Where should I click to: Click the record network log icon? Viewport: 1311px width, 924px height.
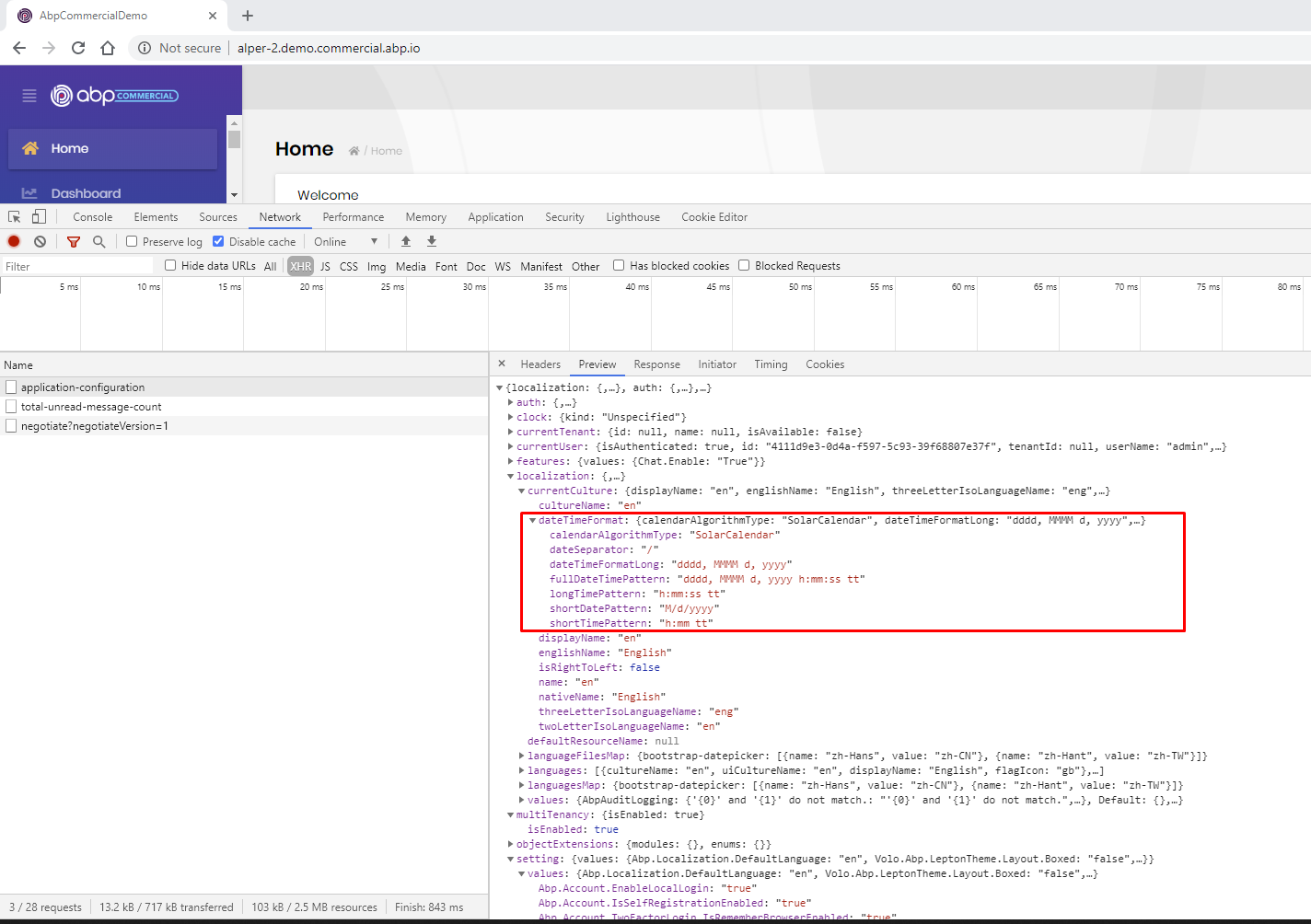[x=14, y=241]
